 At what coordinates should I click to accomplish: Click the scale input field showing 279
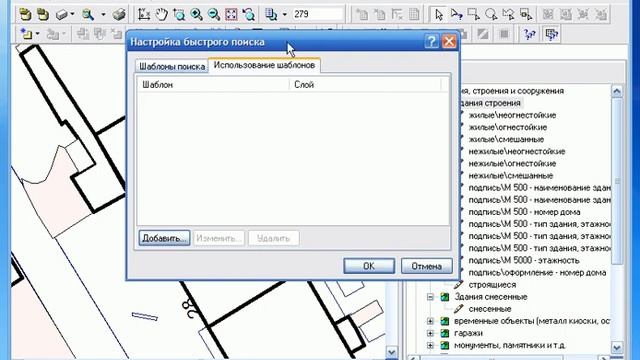tap(318, 14)
